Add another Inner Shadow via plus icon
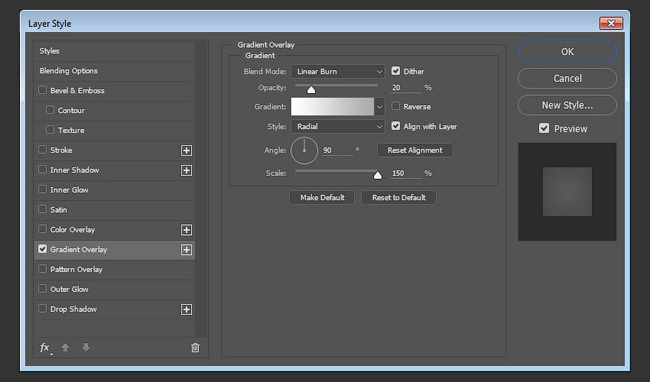The width and height of the screenshot is (650, 382). [x=187, y=170]
